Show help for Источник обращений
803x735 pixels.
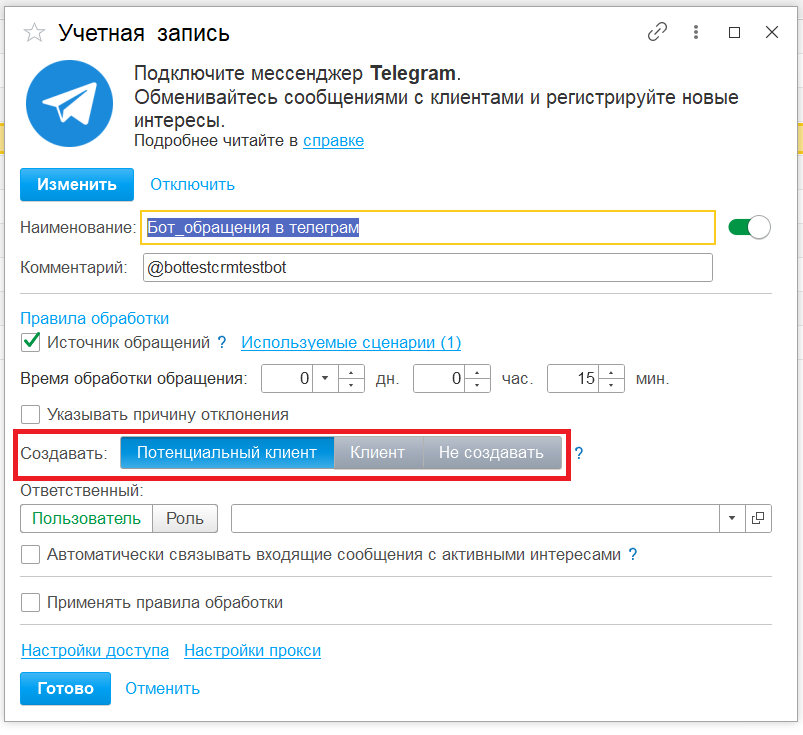coord(222,342)
